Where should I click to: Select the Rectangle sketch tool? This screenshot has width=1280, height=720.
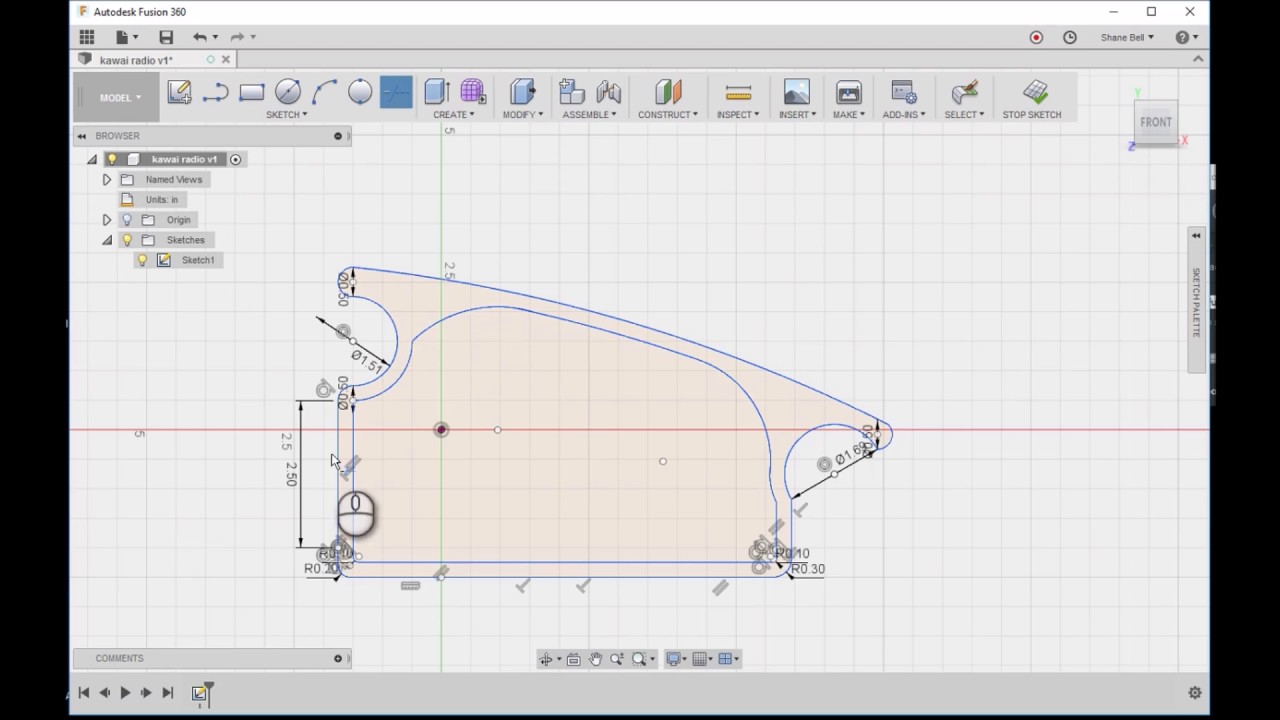[x=251, y=93]
